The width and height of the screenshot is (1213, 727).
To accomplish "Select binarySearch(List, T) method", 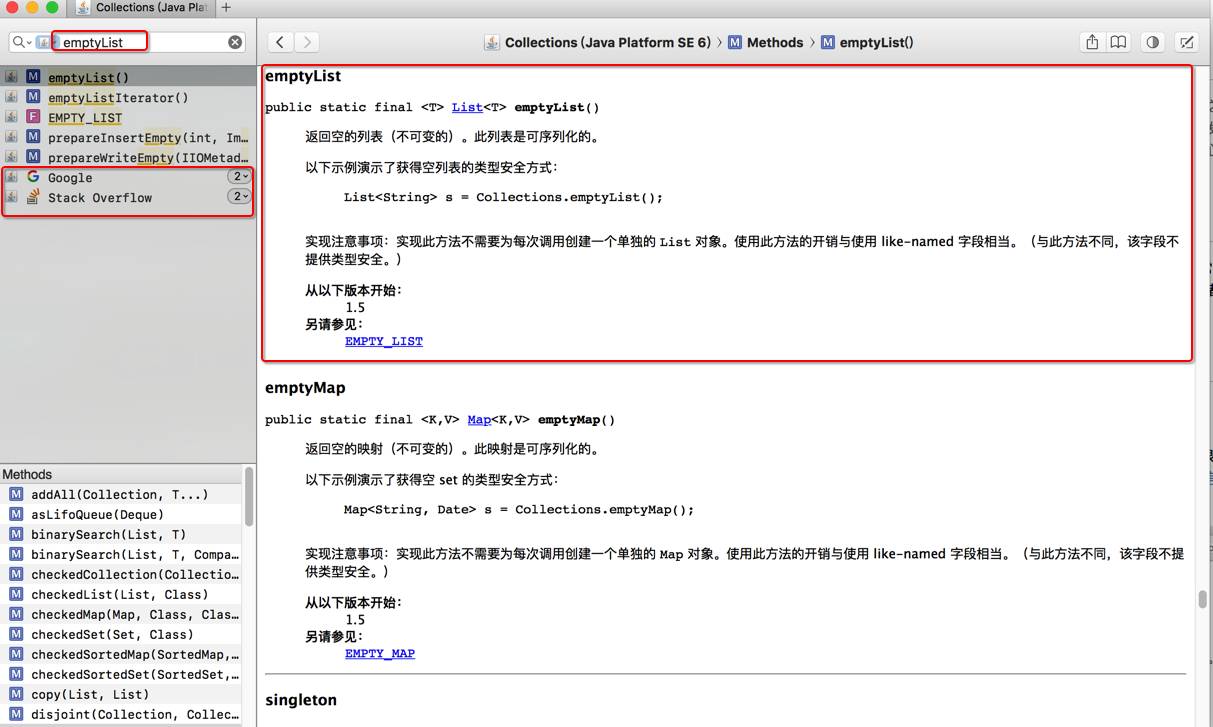I will tap(120, 534).
